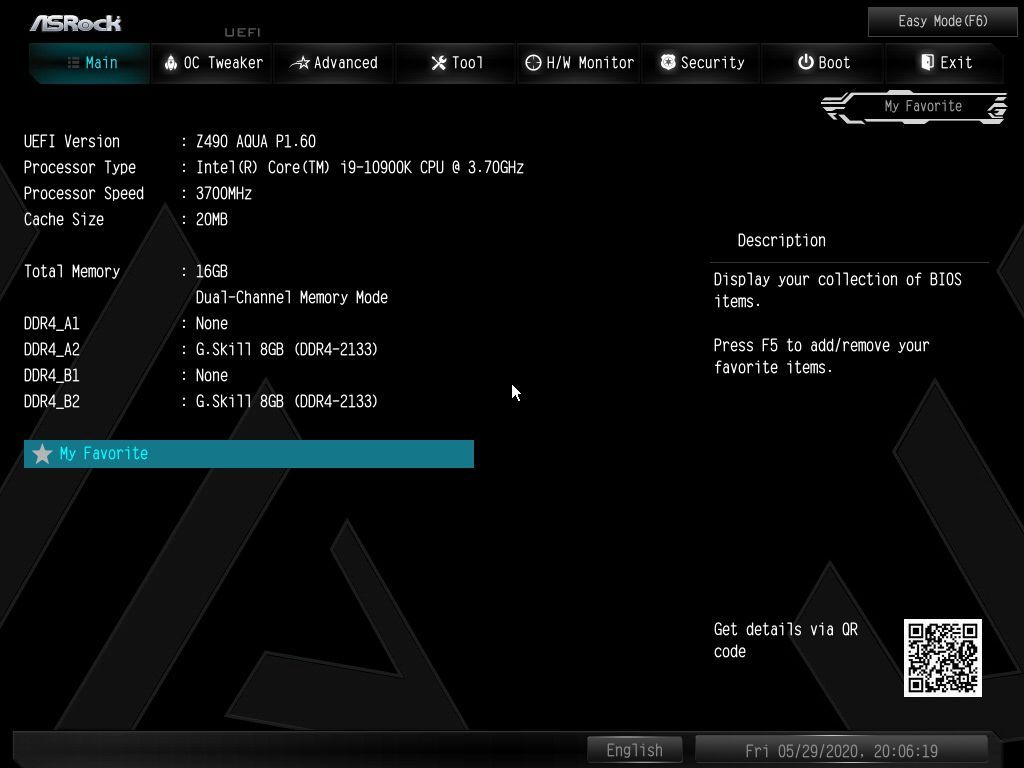Select UEFI Version value Z490 AQUA P1.60

(x=256, y=142)
